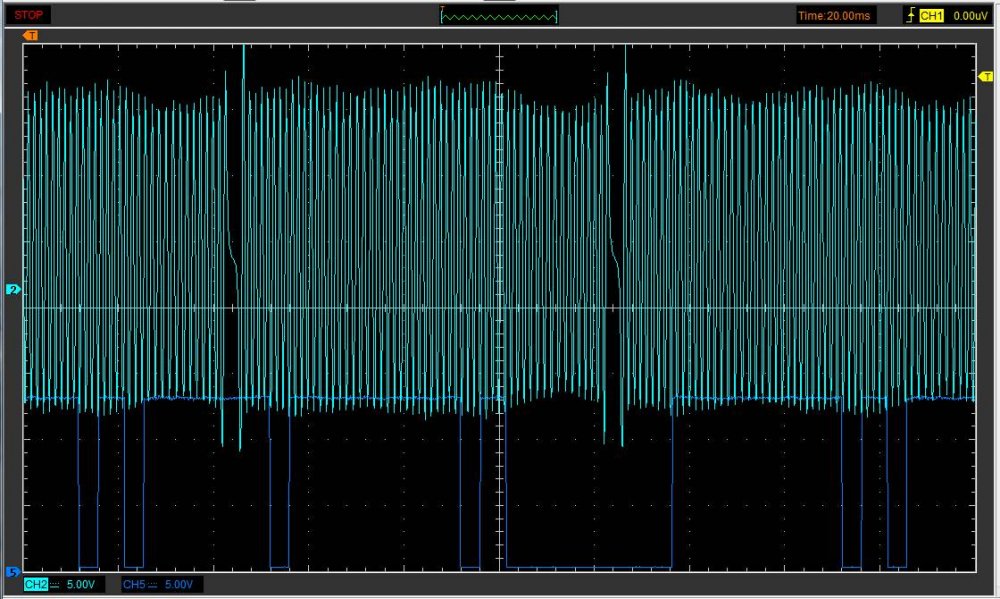This screenshot has width=1000, height=599.
Task: Select the blue channel 5 ground level marker
Action: 13,572
